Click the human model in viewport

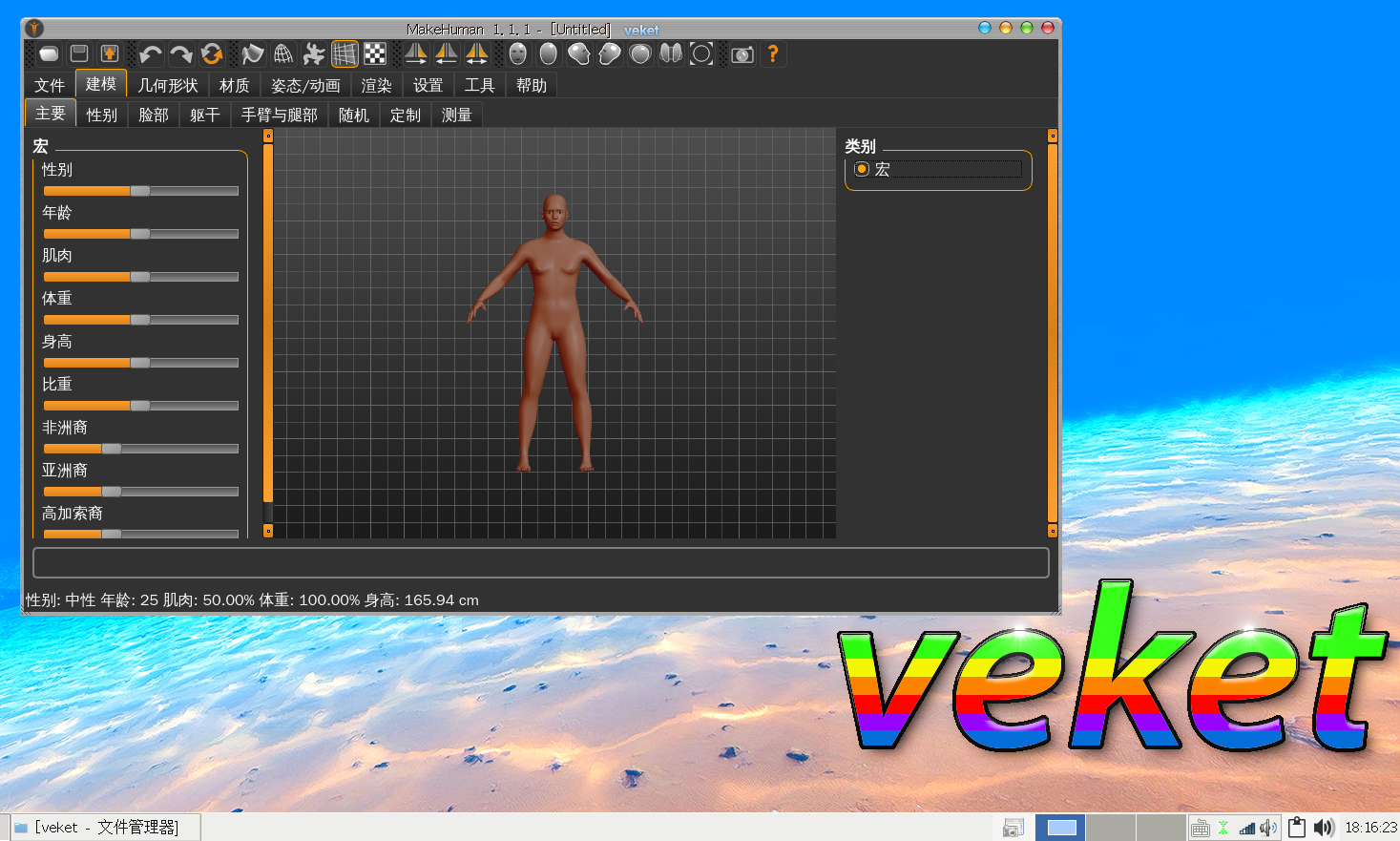(555, 333)
